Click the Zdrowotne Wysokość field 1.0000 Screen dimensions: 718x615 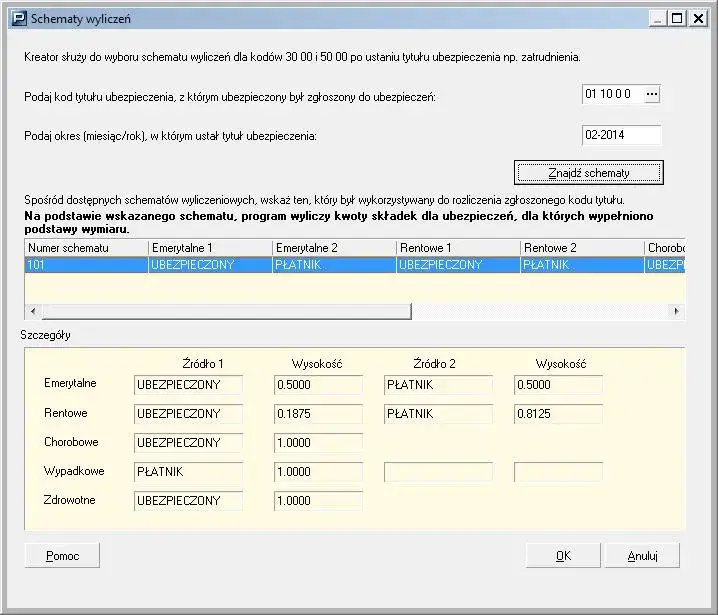point(318,501)
